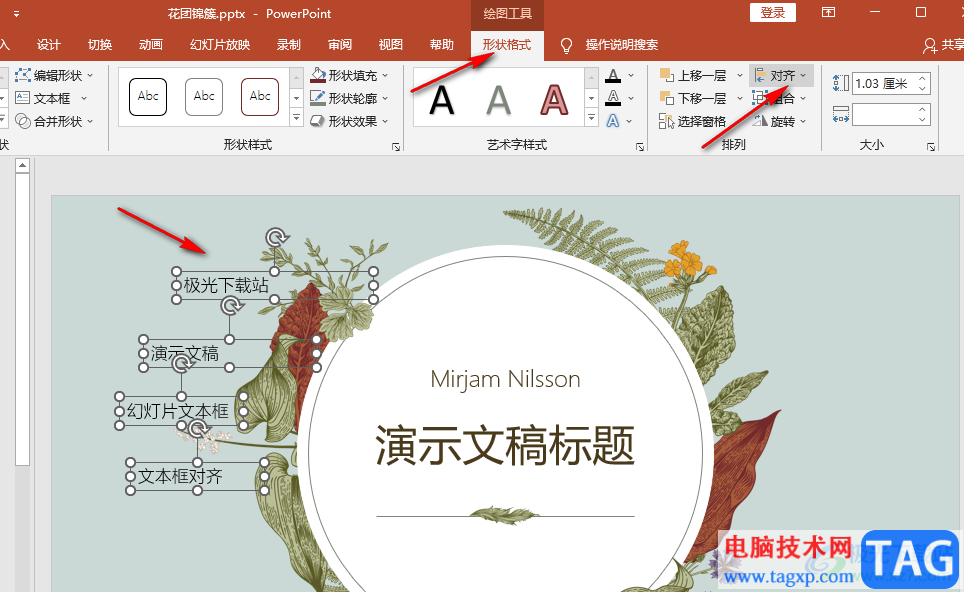Switch to the 审阅 (Review) tab

coord(339,44)
